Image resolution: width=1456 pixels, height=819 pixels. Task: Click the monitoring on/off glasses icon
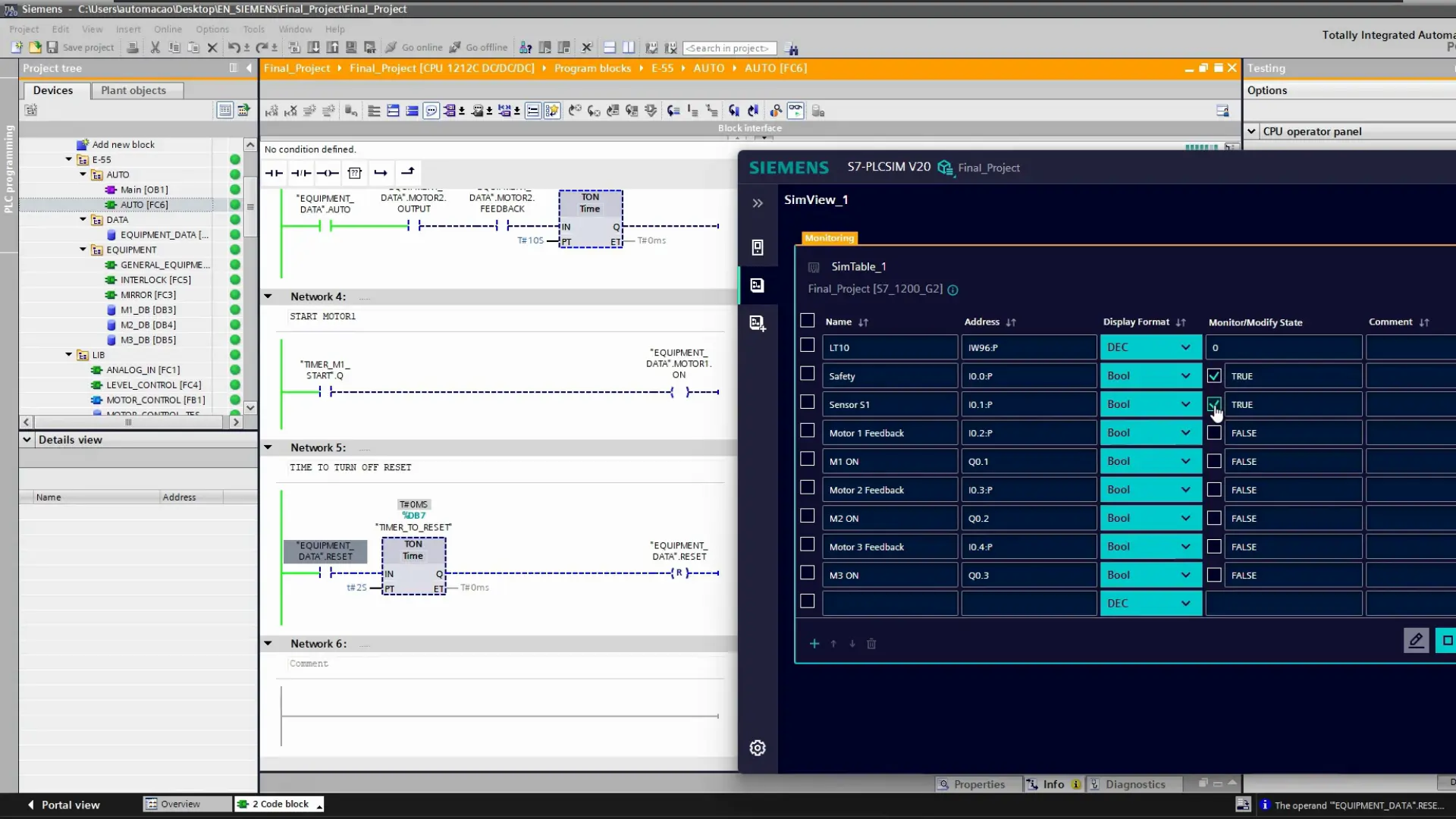795,111
